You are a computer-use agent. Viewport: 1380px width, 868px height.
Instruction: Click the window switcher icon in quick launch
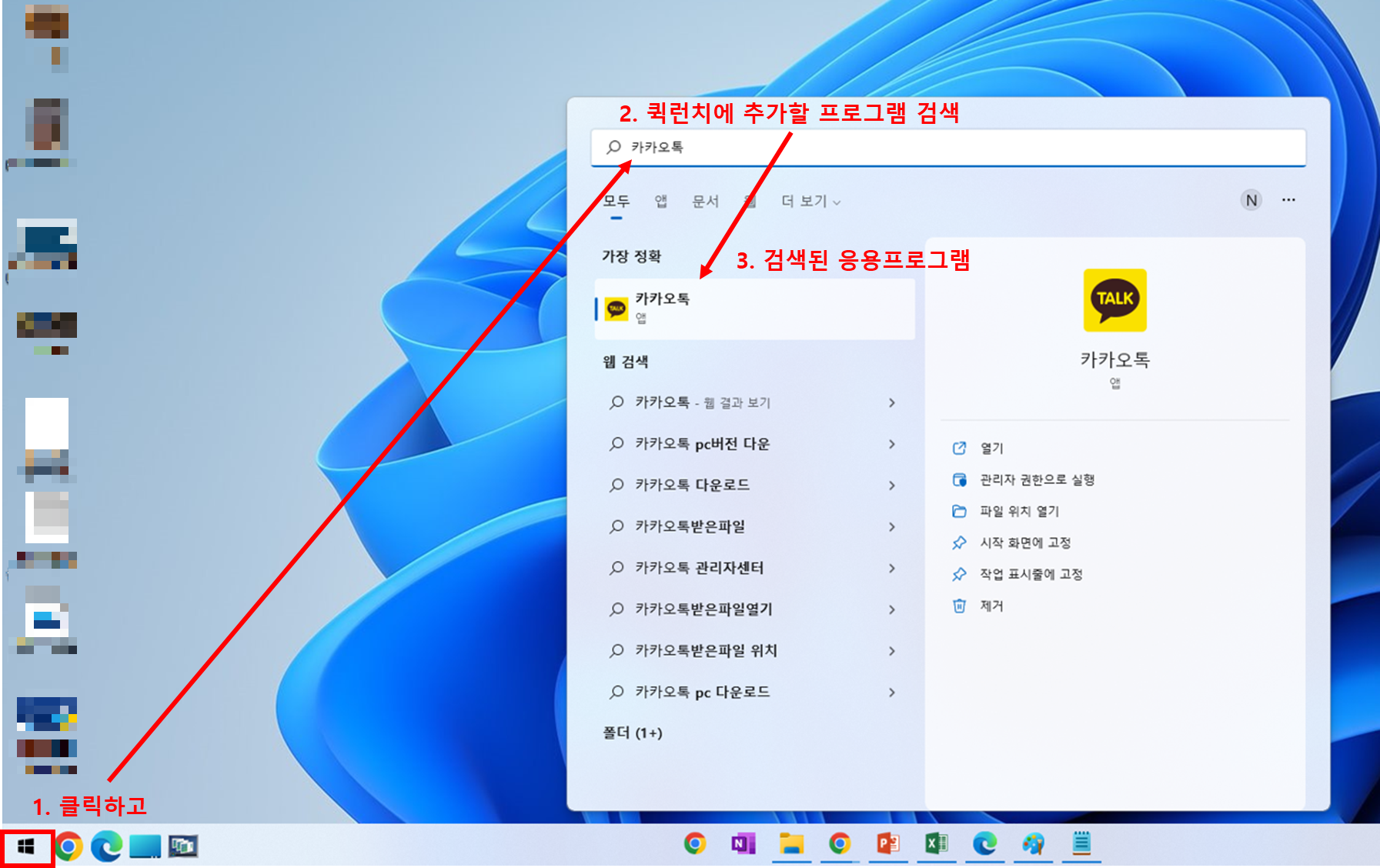coord(183,846)
